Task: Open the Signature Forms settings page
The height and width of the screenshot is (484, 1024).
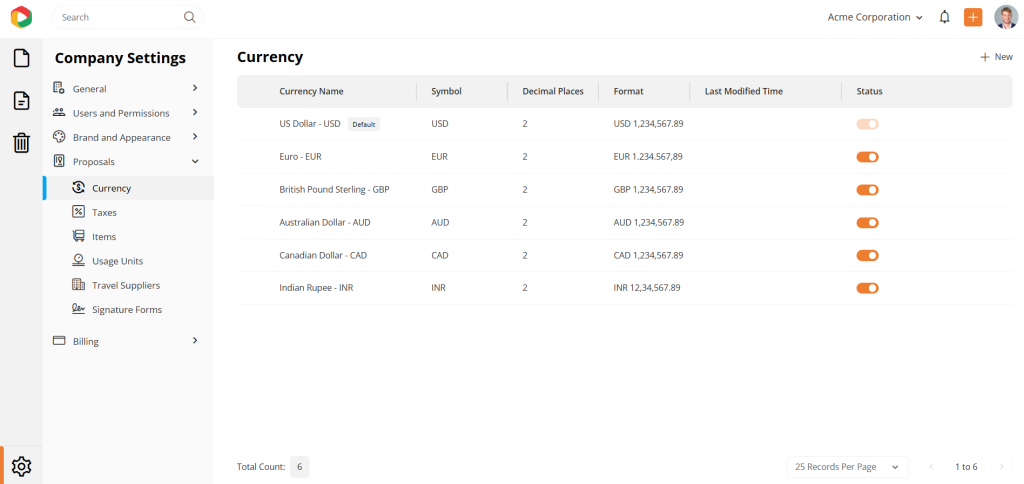Action: [128, 310]
